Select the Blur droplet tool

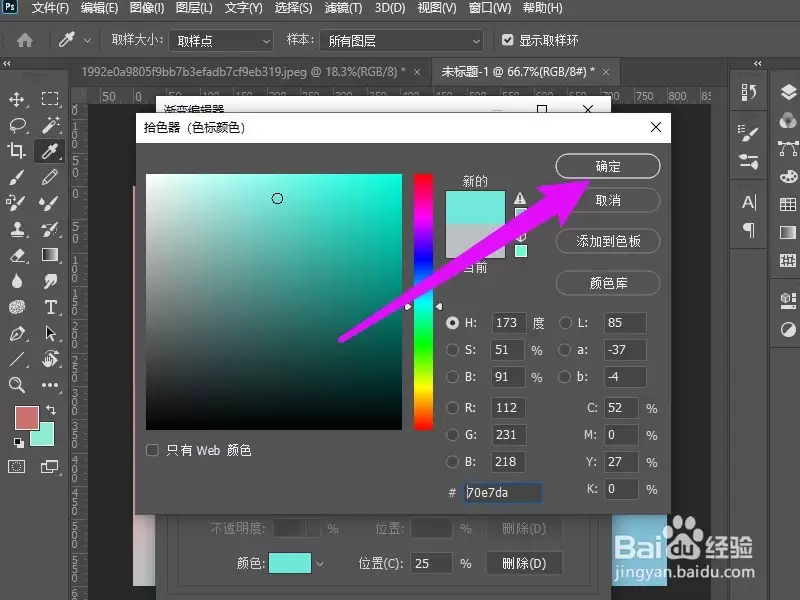(17, 281)
